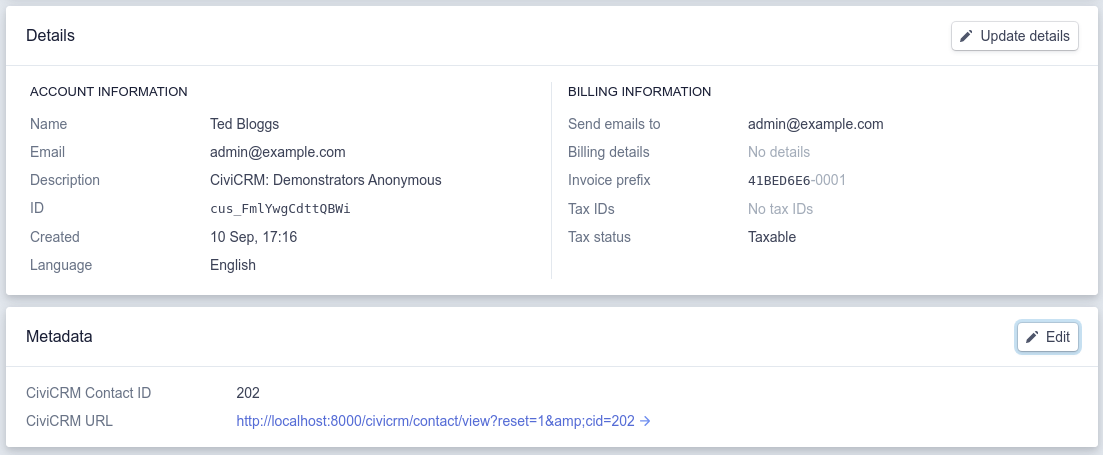The width and height of the screenshot is (1103, 455).
Task: Click the pencil icon beside Edit
Action: point(1032,337)
